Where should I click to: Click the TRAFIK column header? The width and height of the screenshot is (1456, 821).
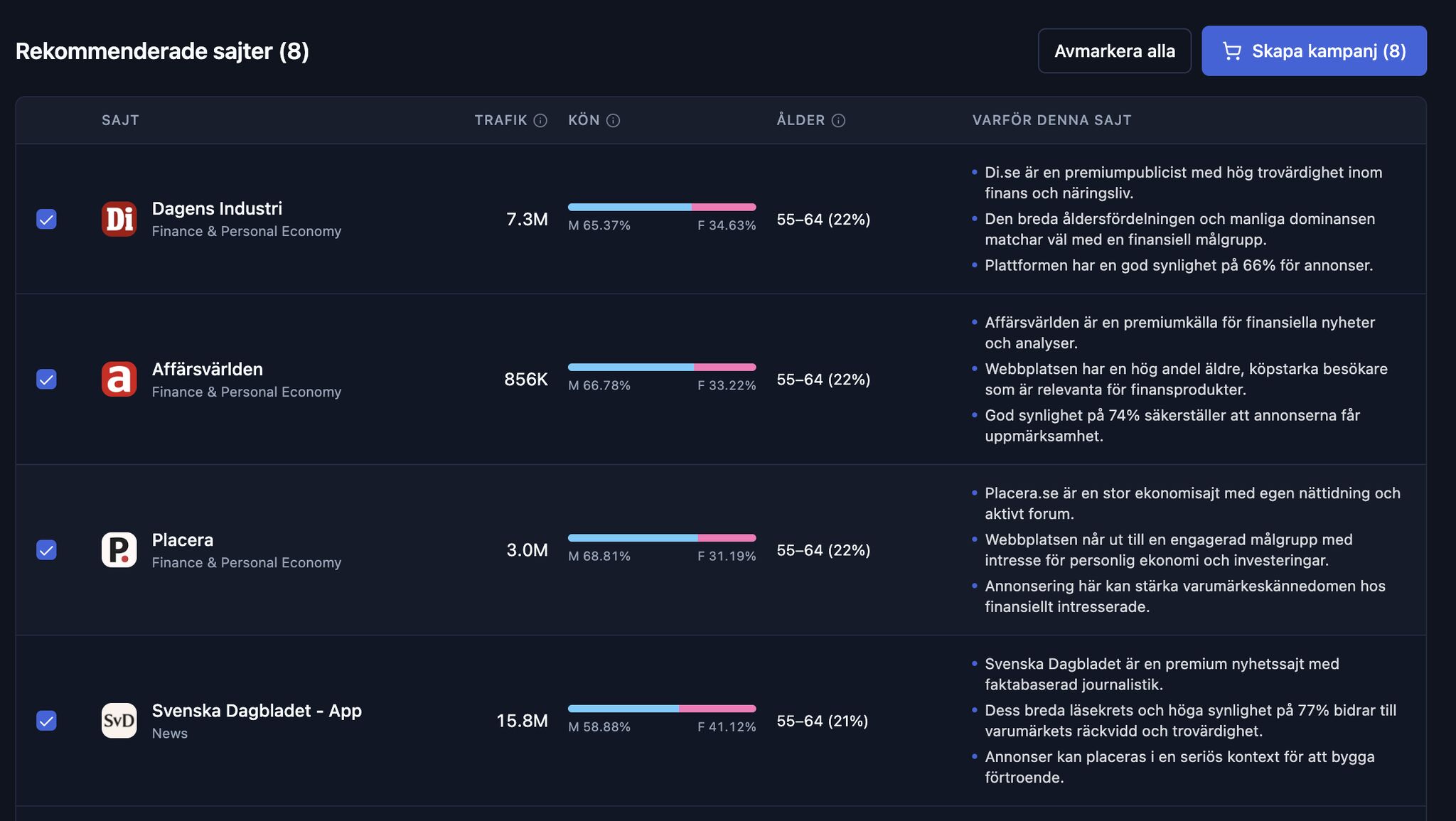pyautogui.click(x=500, y=120)
